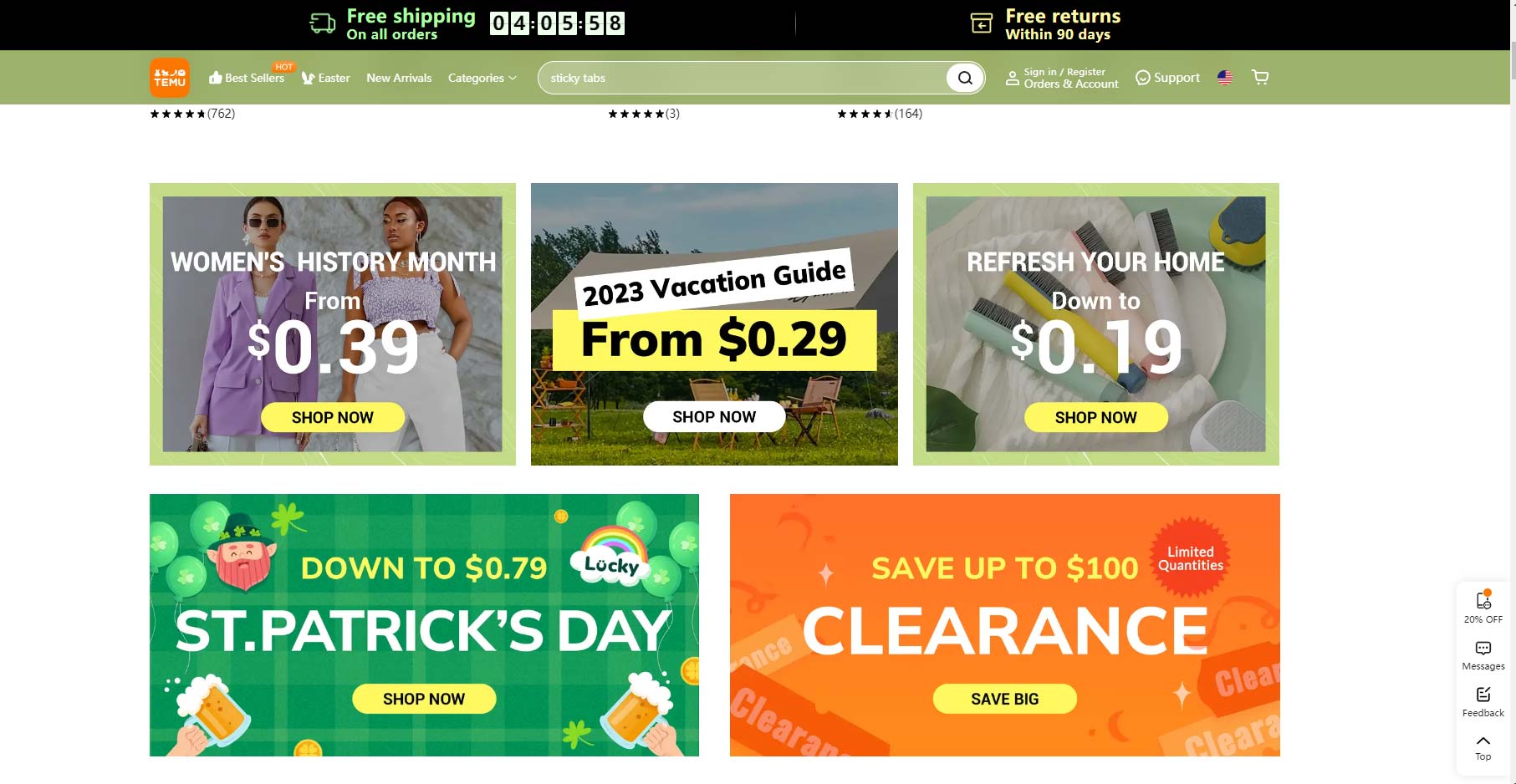Click the sticky tabs search field
The width and height of the screenshot is (1516, 784).
tap(742, 78)
